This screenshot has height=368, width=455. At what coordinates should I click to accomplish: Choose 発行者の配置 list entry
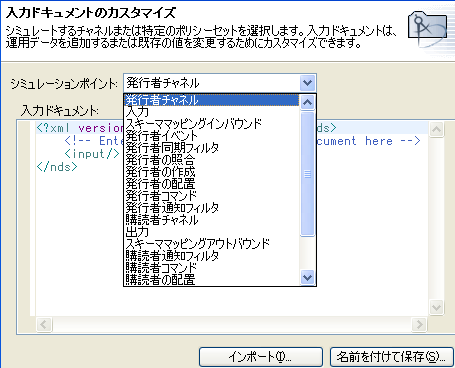click(x=212, y=184)
